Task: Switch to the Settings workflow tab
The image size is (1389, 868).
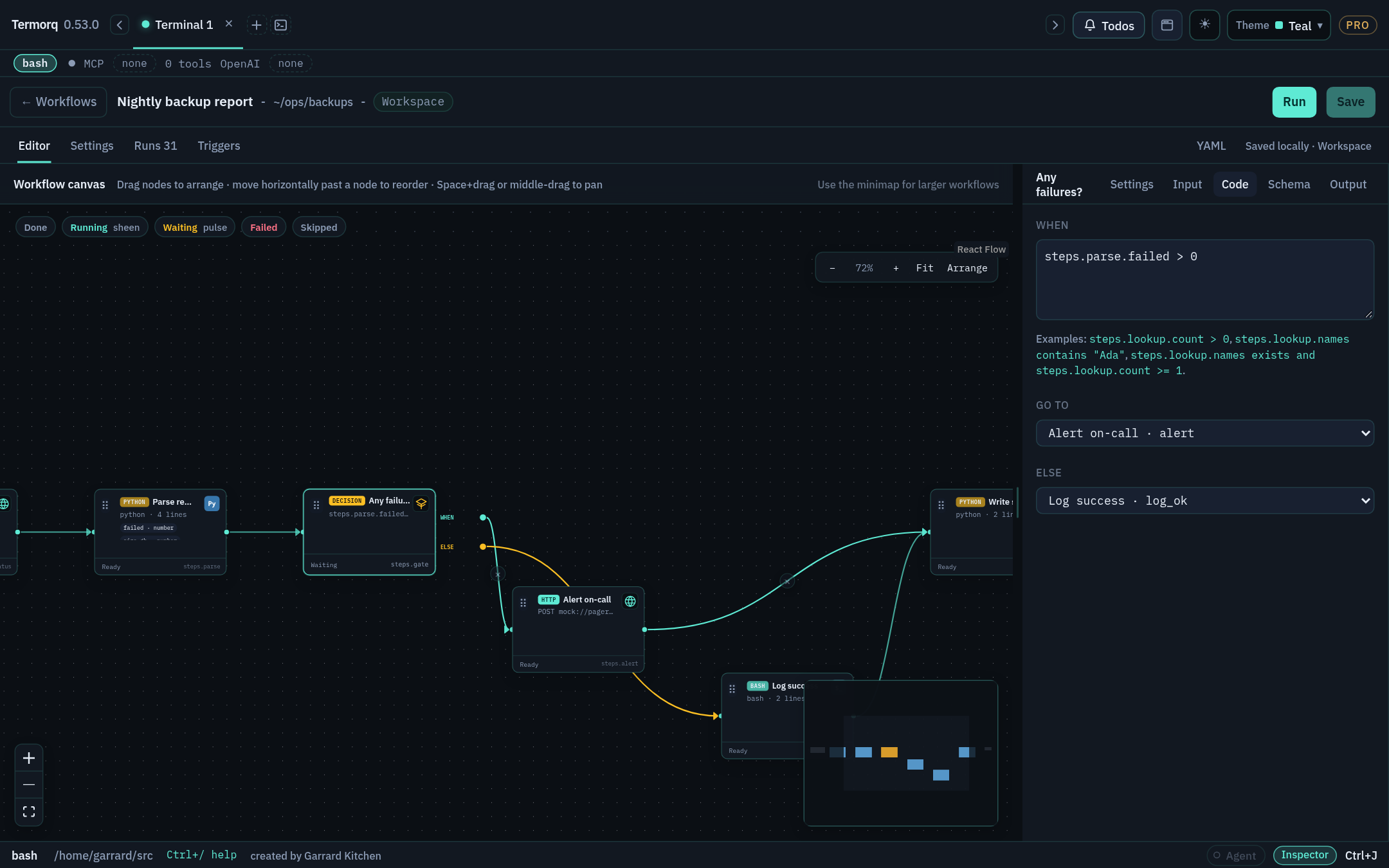Action: (92, 146)
